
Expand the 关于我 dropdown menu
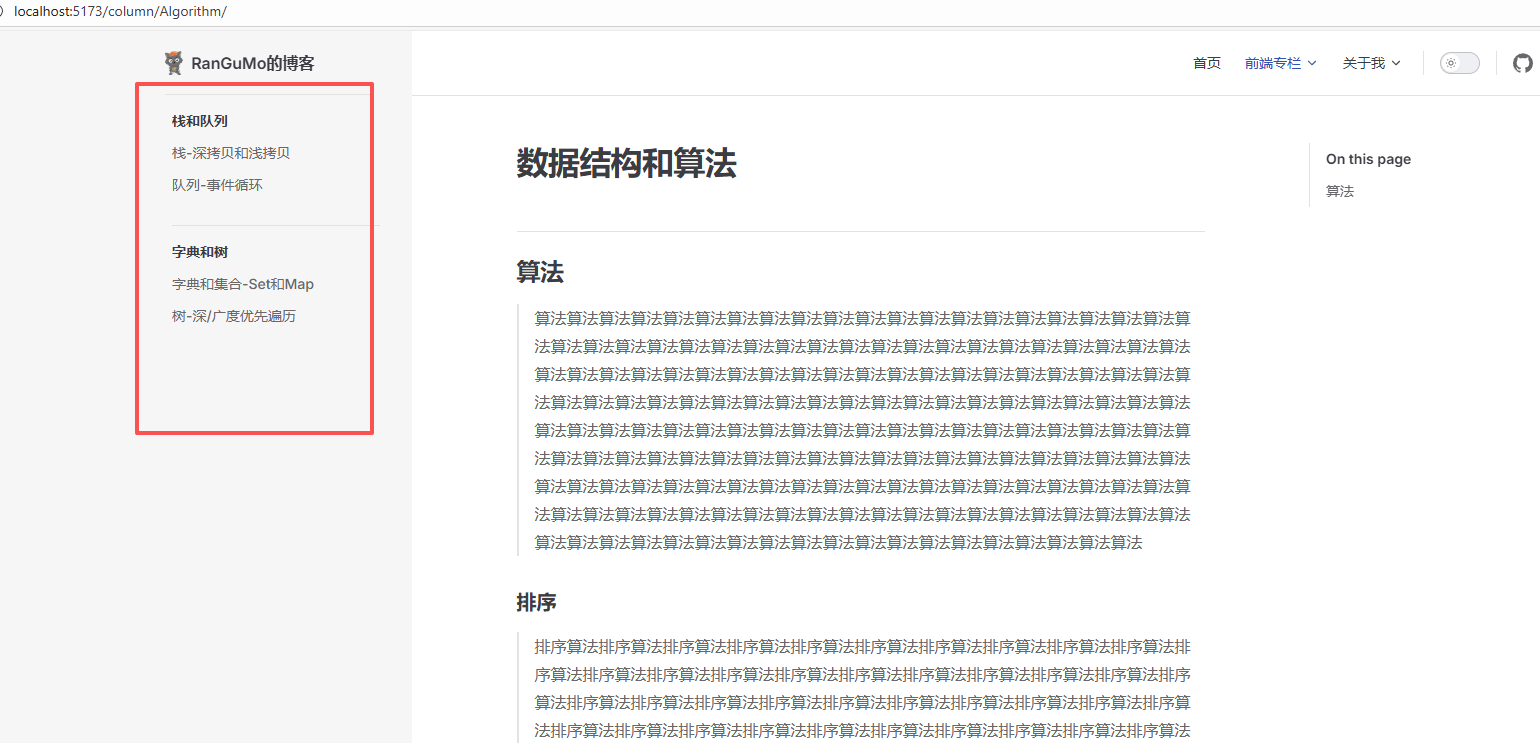click(1371, 63)
